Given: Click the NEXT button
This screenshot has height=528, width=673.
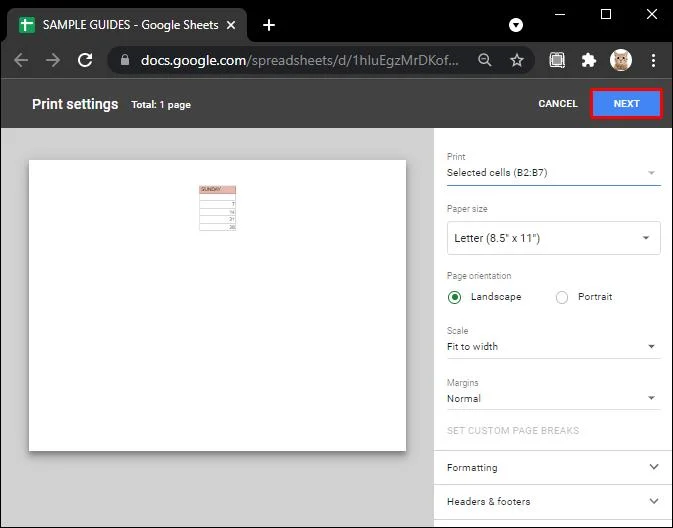Looking at the screenshot, I should 626,103.
